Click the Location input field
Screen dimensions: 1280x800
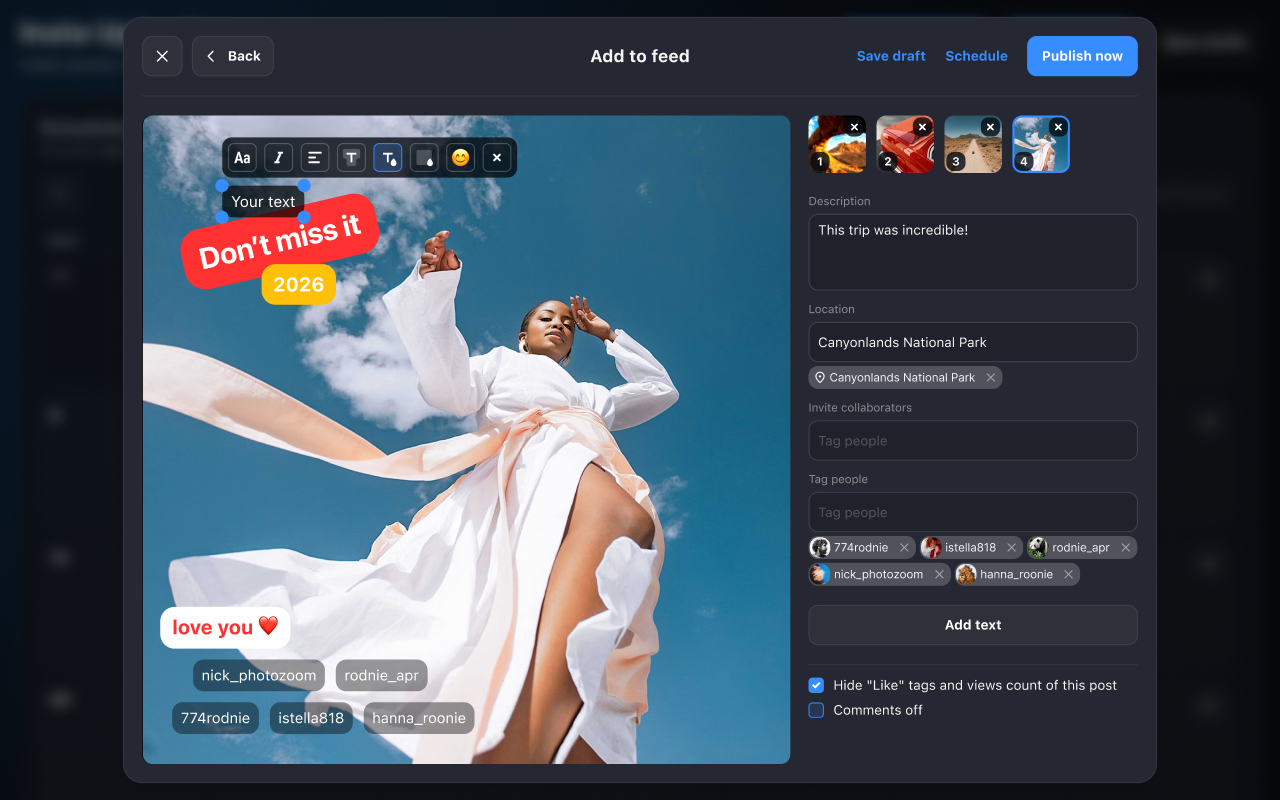tap(973, 342)
